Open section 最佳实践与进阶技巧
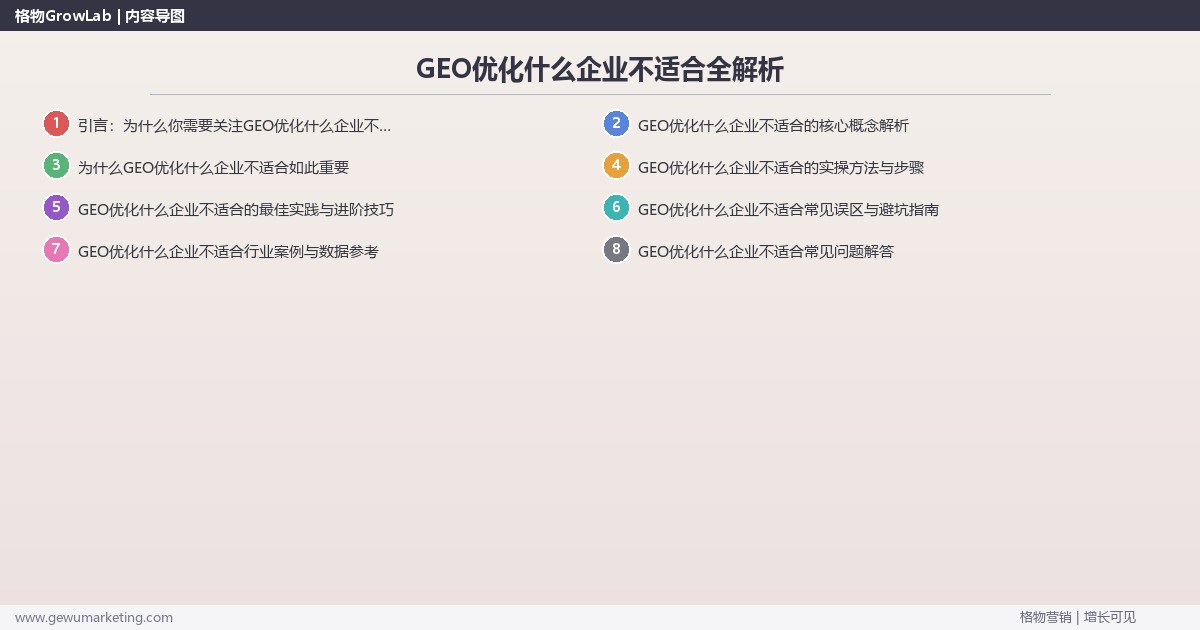The height and width of the screenshot is (630, 1200). click(x=236, y=209)
